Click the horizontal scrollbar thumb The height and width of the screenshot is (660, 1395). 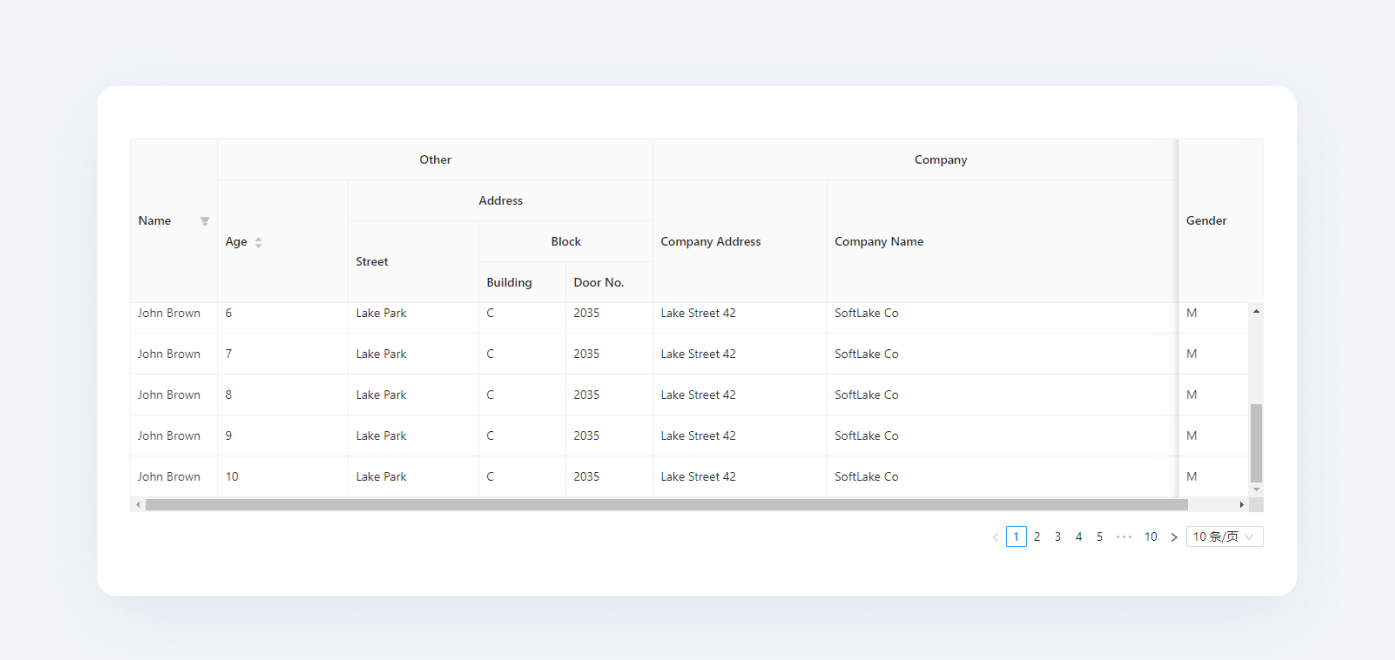point(666,505)
